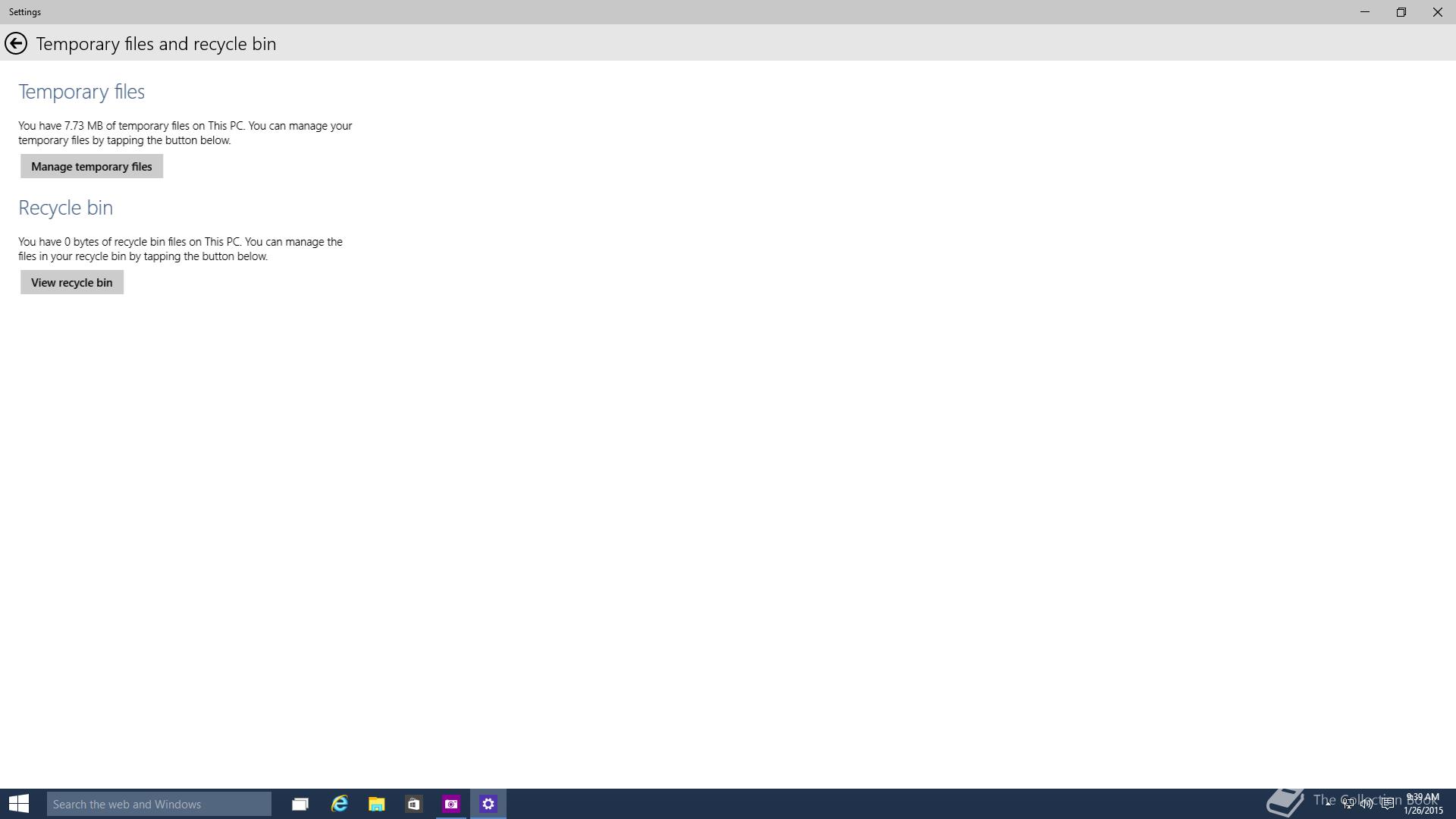
Task: Open File Explorer from the taskbar
Action: pyautogui.click(x=376, y=804)
